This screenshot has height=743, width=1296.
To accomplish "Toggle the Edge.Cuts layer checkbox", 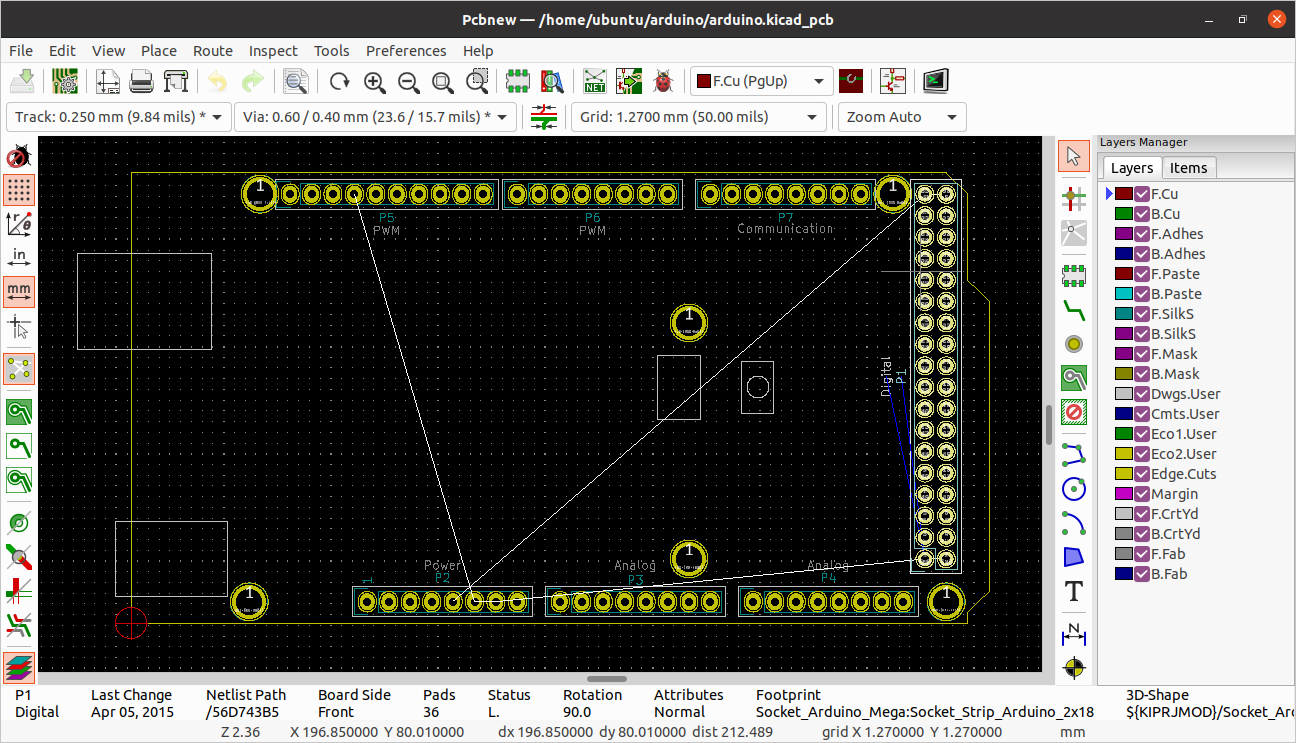I will click(x=1142, y=474).
